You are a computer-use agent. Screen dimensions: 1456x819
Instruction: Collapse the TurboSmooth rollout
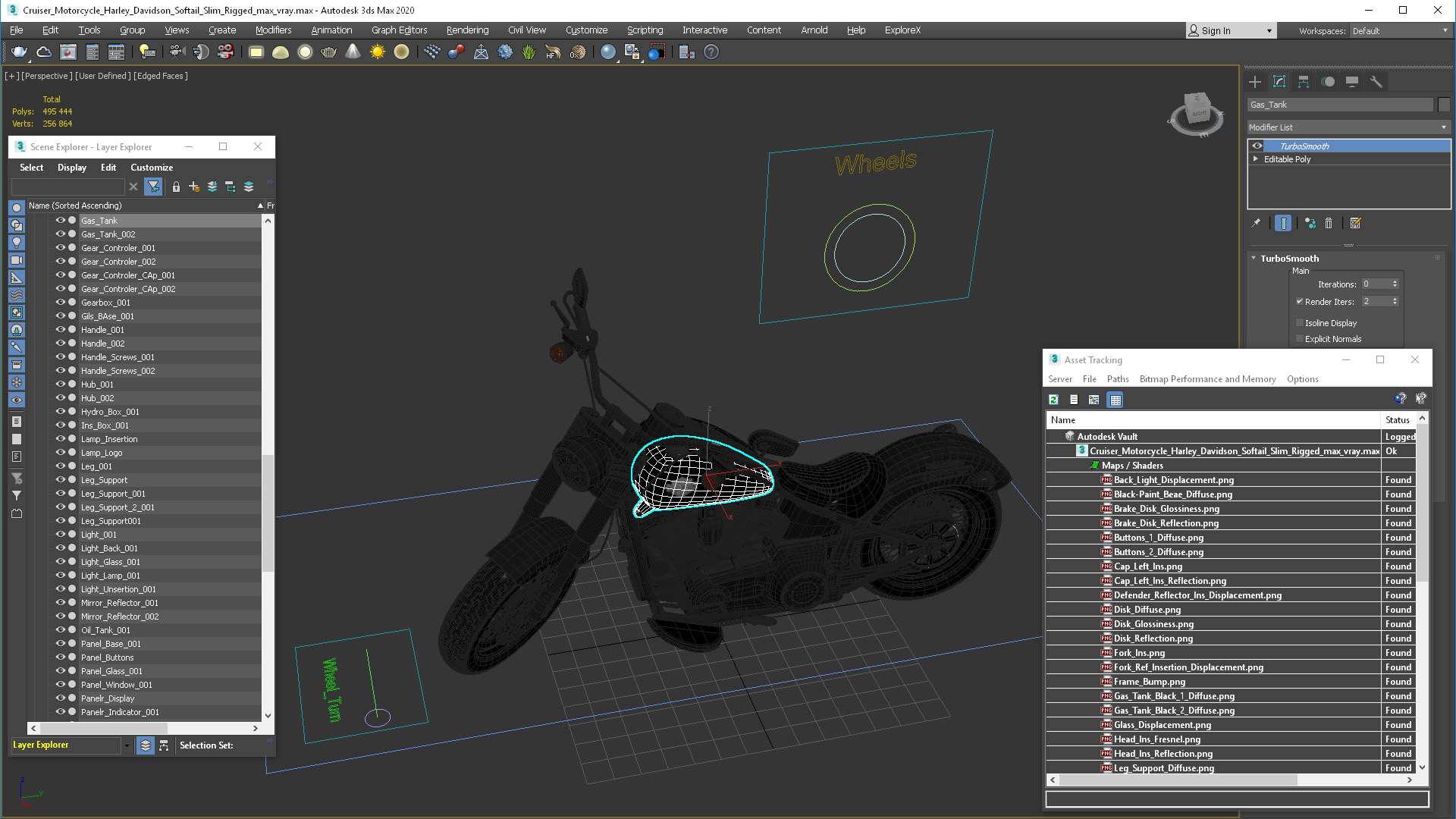point(1254,259)
